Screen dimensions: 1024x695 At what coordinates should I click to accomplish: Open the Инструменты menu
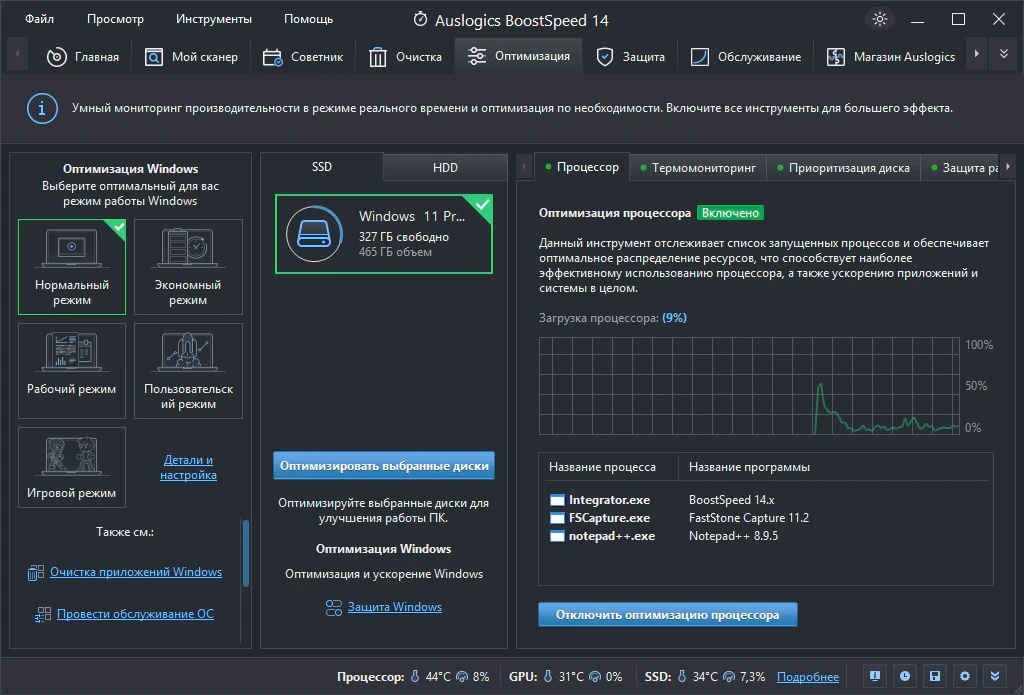[214, 19]
